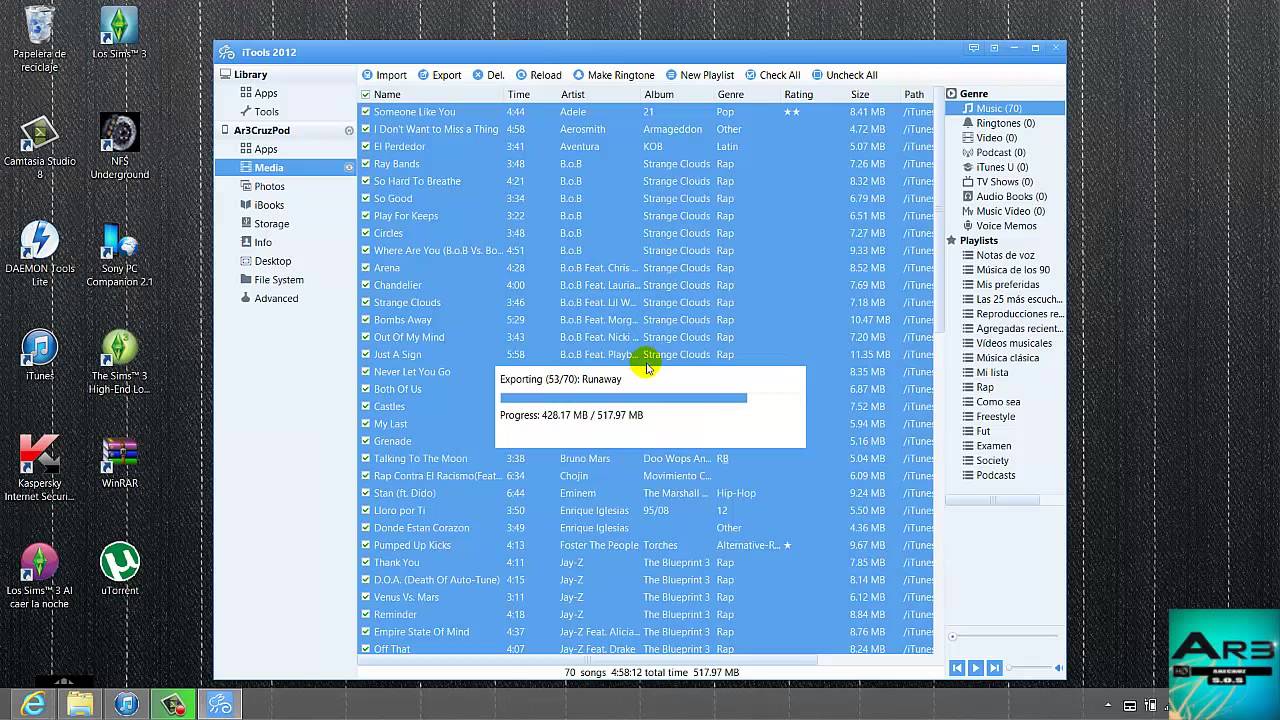Select Music Video (0) category
This screenshot has height=720, width=1280.
1003,211
